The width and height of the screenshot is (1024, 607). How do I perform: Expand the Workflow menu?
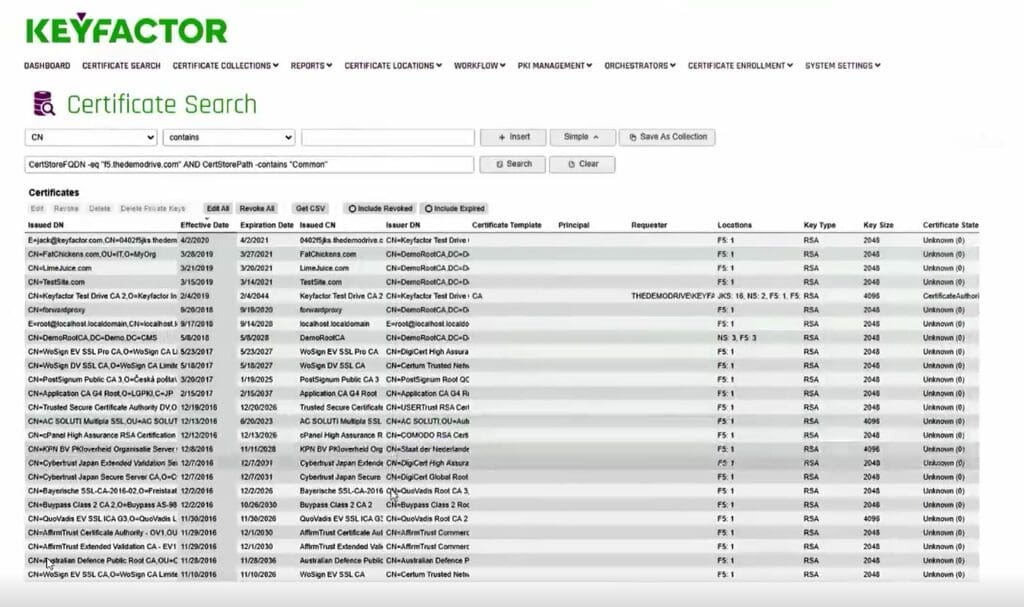click(479, 65)
